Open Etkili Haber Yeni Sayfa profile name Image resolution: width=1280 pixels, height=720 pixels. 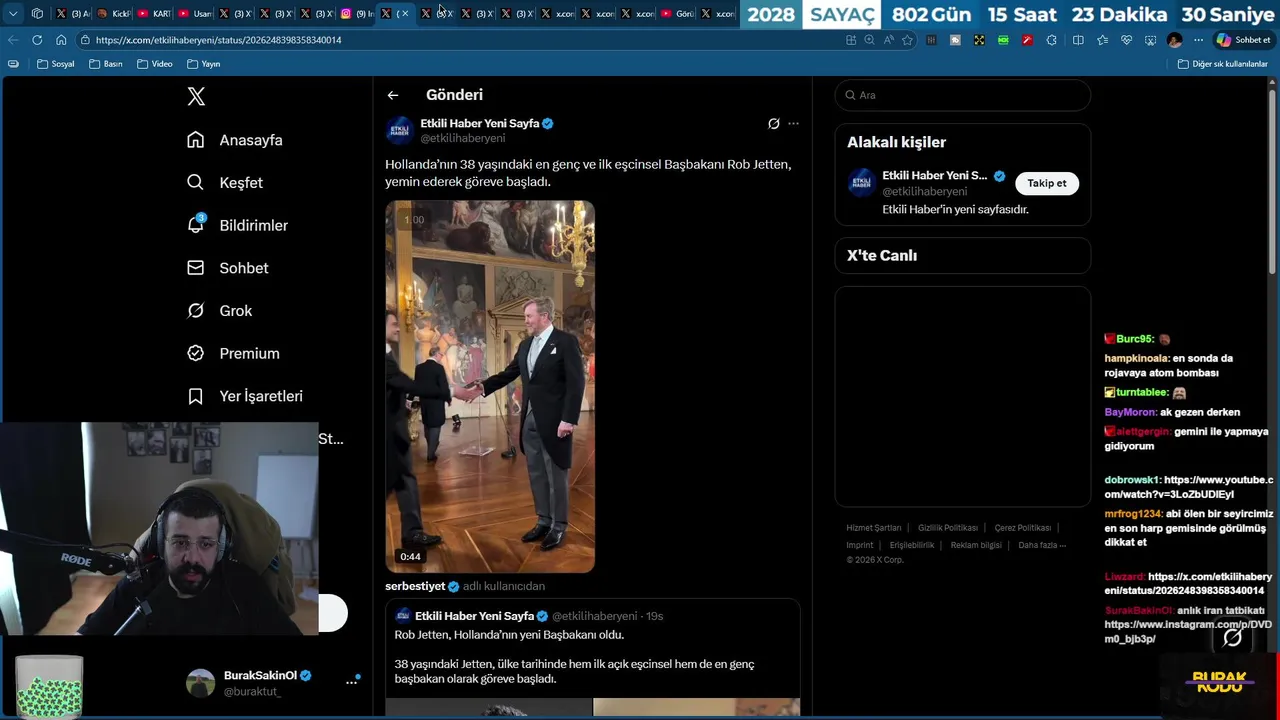click(480, 123)
